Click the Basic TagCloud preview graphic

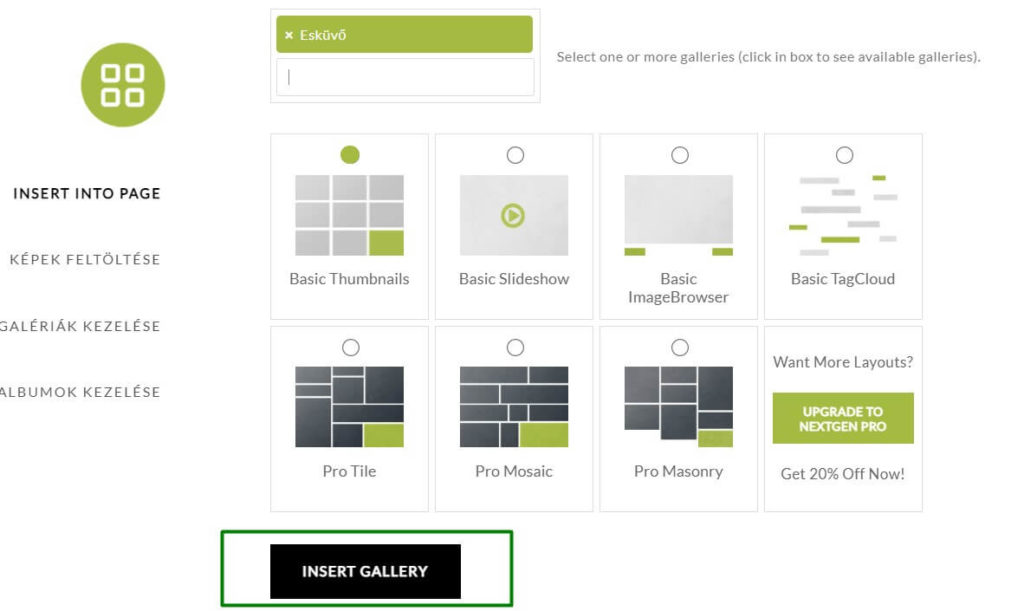[843, 215]
